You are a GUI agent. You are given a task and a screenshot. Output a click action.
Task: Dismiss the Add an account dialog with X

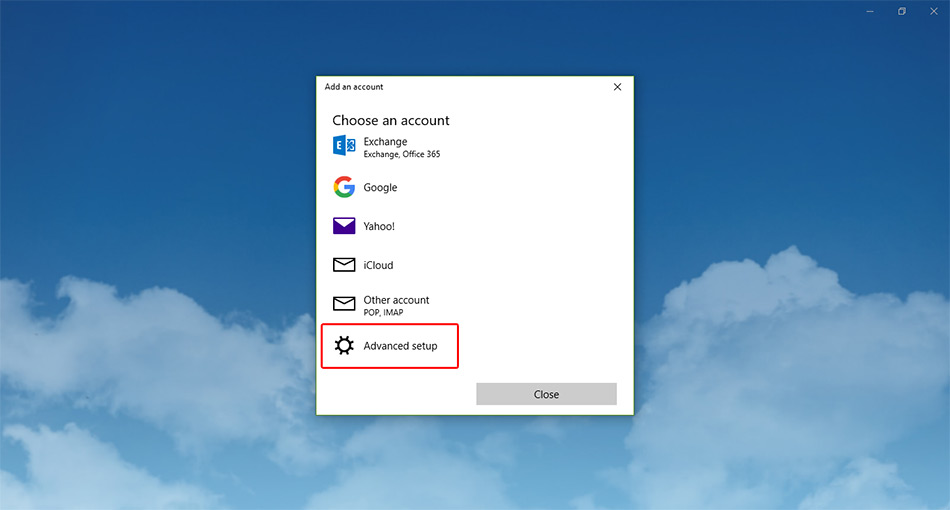[617, 87]
